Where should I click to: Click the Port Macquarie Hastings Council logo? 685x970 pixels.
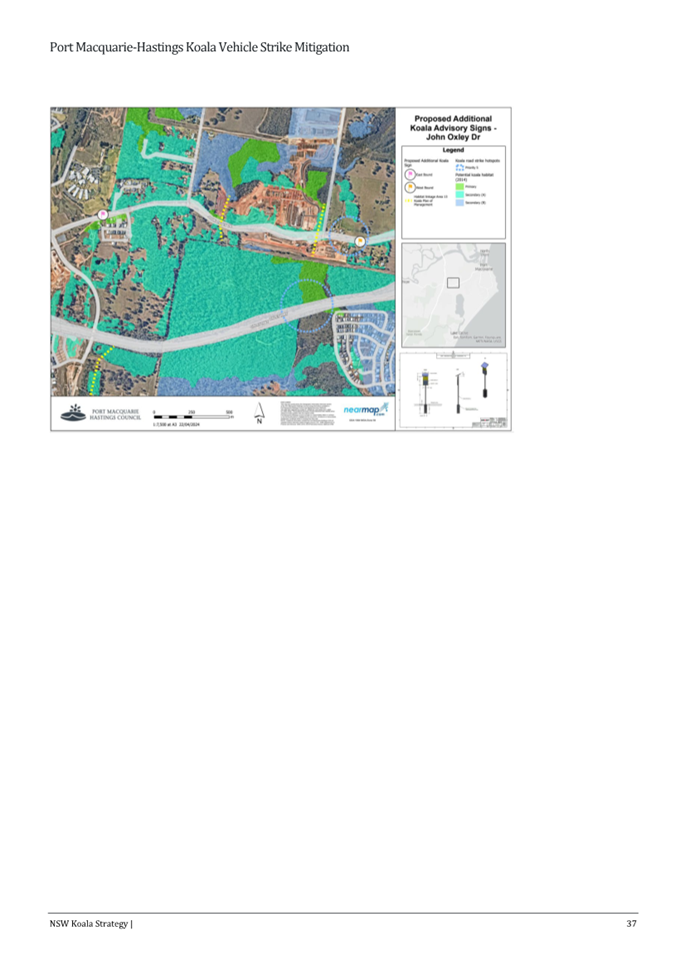[74, 413]
